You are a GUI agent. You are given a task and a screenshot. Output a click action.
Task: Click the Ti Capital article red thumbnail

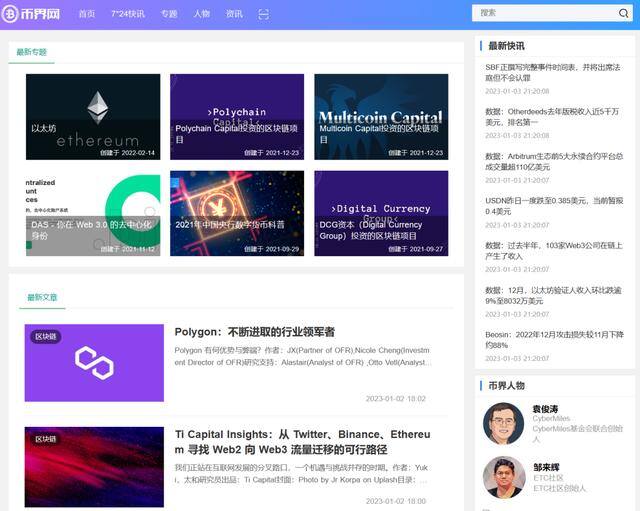coord(94,467)
